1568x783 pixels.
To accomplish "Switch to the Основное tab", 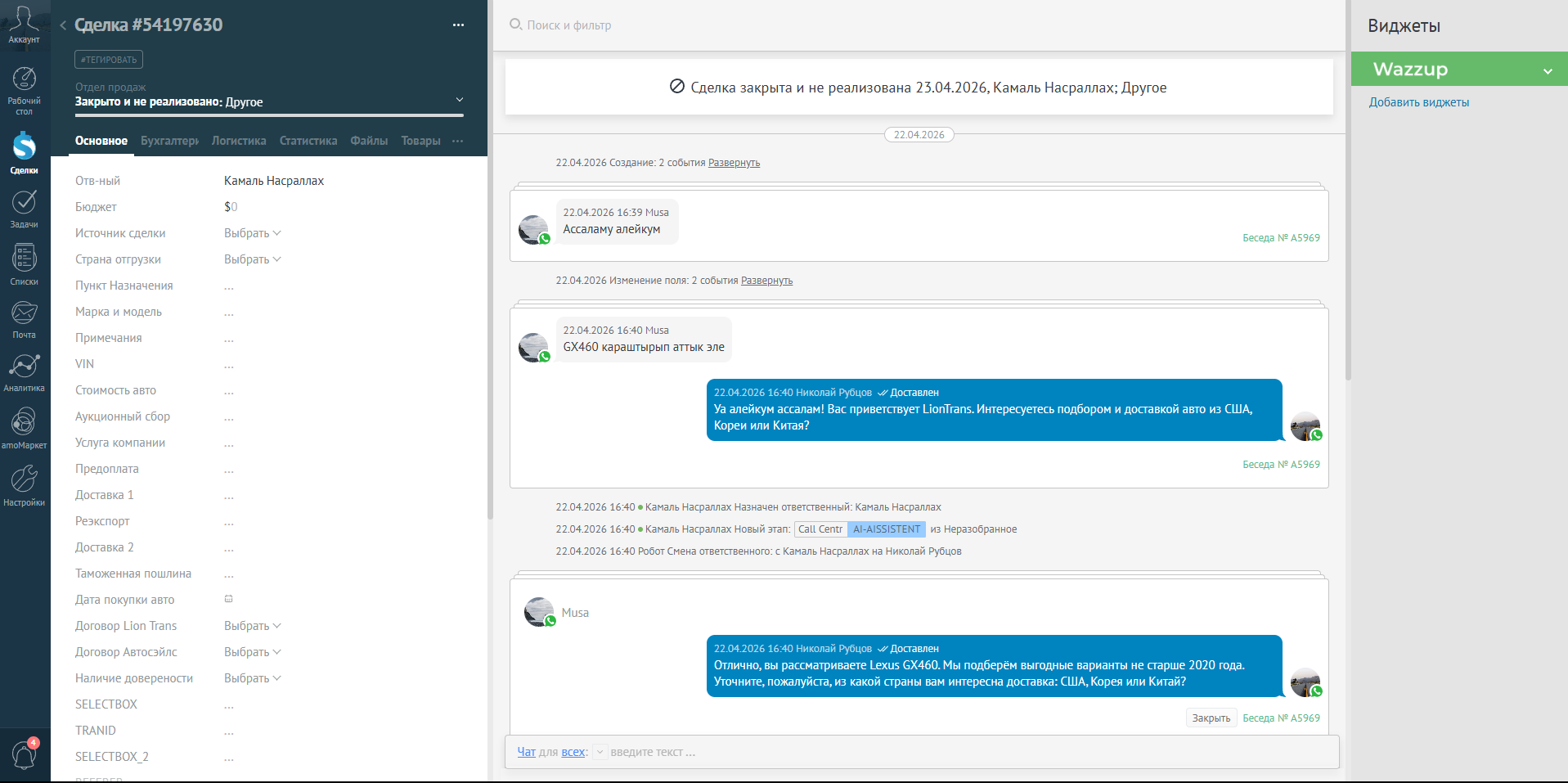I will 101,141.
